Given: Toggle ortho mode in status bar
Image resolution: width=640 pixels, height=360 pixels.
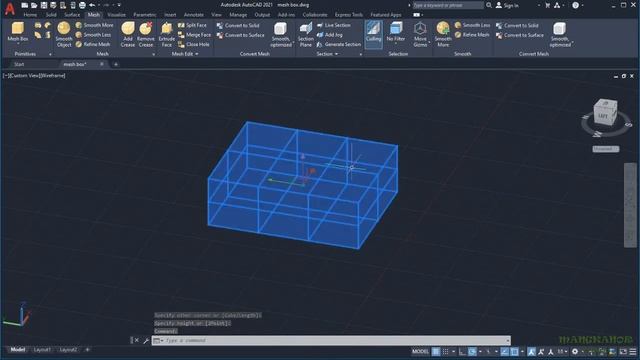Looking at the screenshot, I should click(462, 351).
